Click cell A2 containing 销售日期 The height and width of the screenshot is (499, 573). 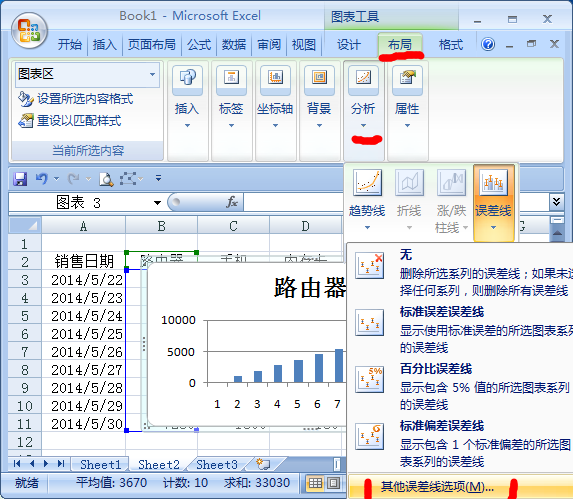coord(84,261)
